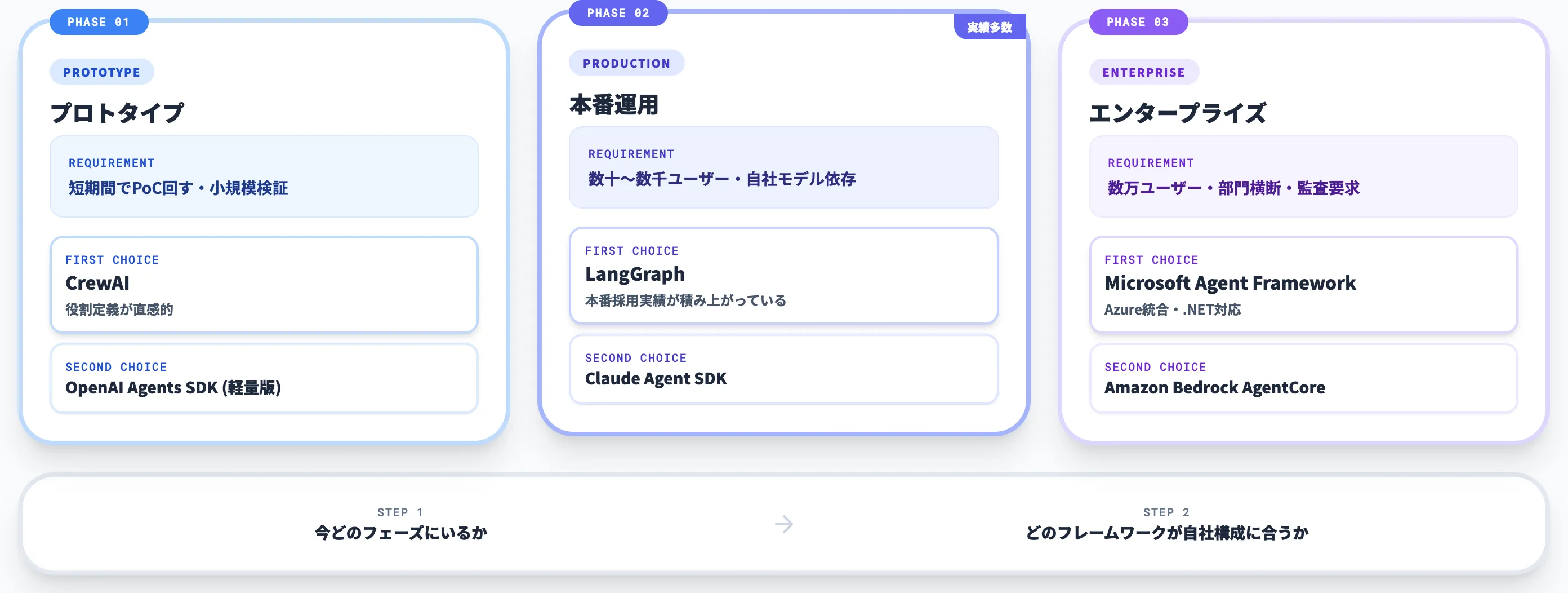Click the エンタープライズ heading
Screen dimensions: 1568x593
click(1177, 113)
